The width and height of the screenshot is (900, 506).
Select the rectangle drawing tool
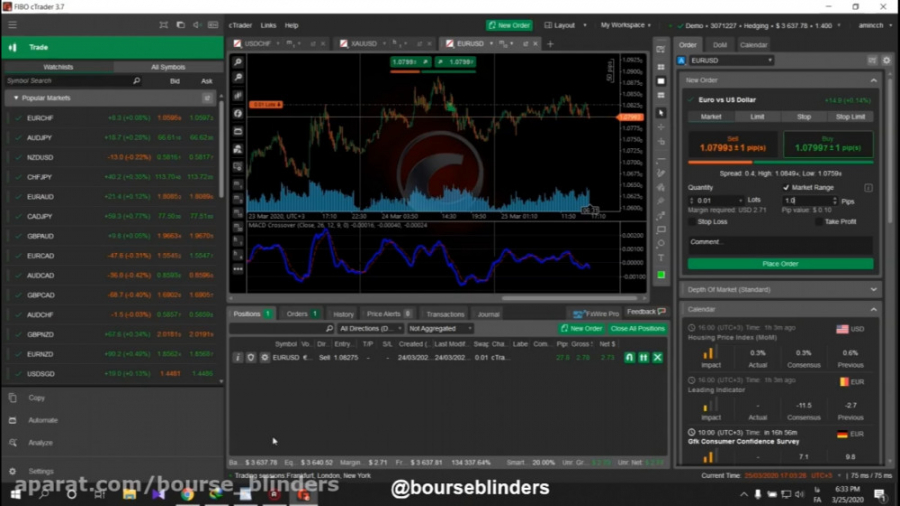(x=661, y=229)
